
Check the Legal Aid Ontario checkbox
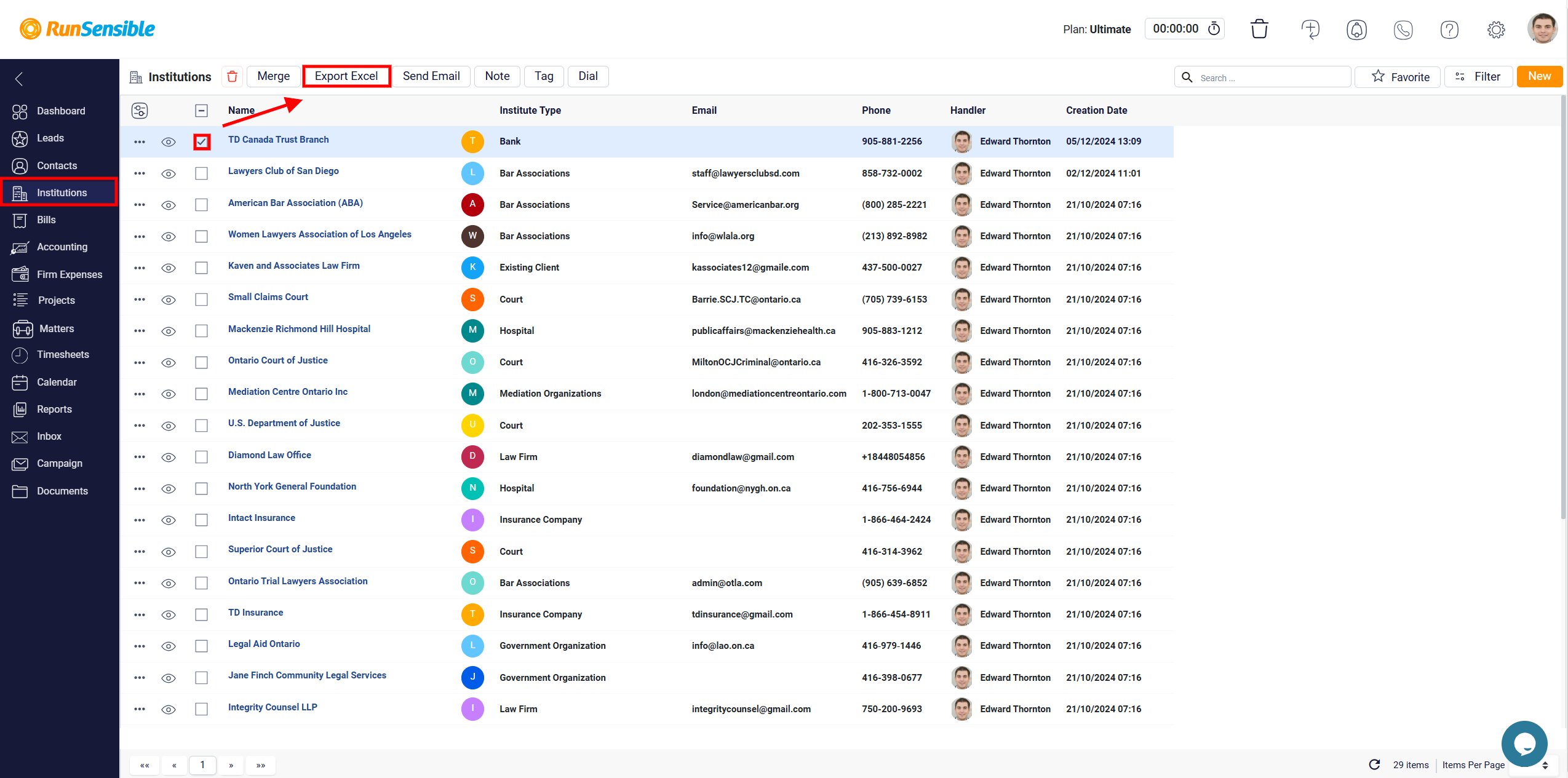point(202,646)
